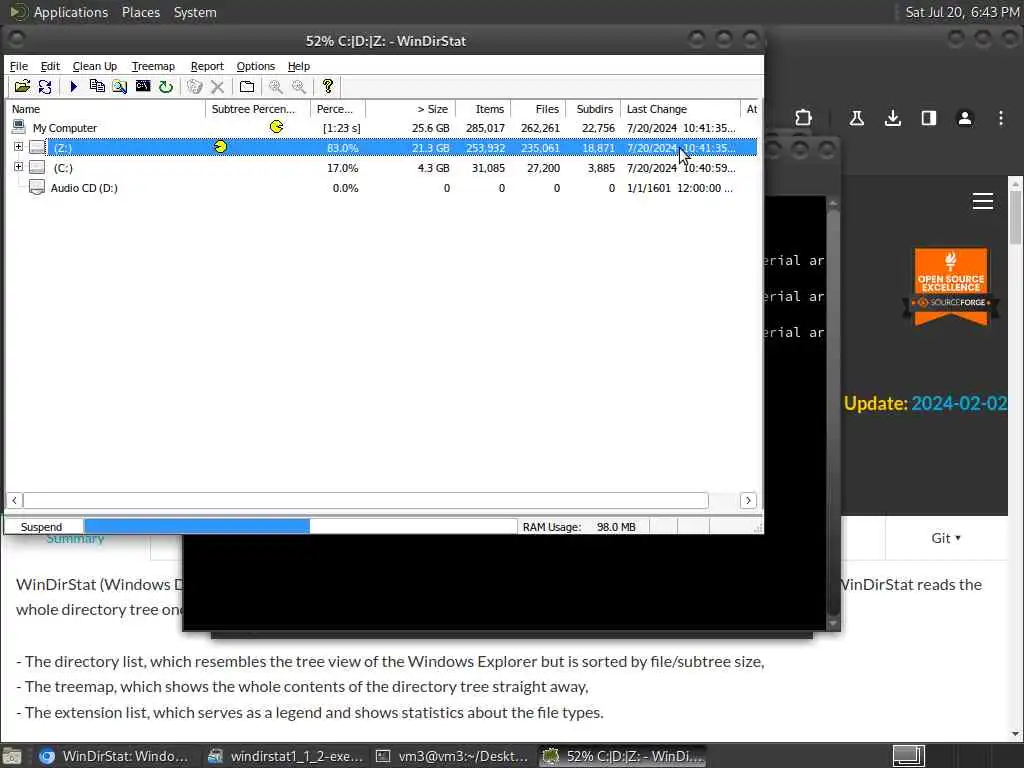Image resolution: width=1024 pixels, height=768 pixels.
Task: Sort by the Name column header
Action: [106, 109]
